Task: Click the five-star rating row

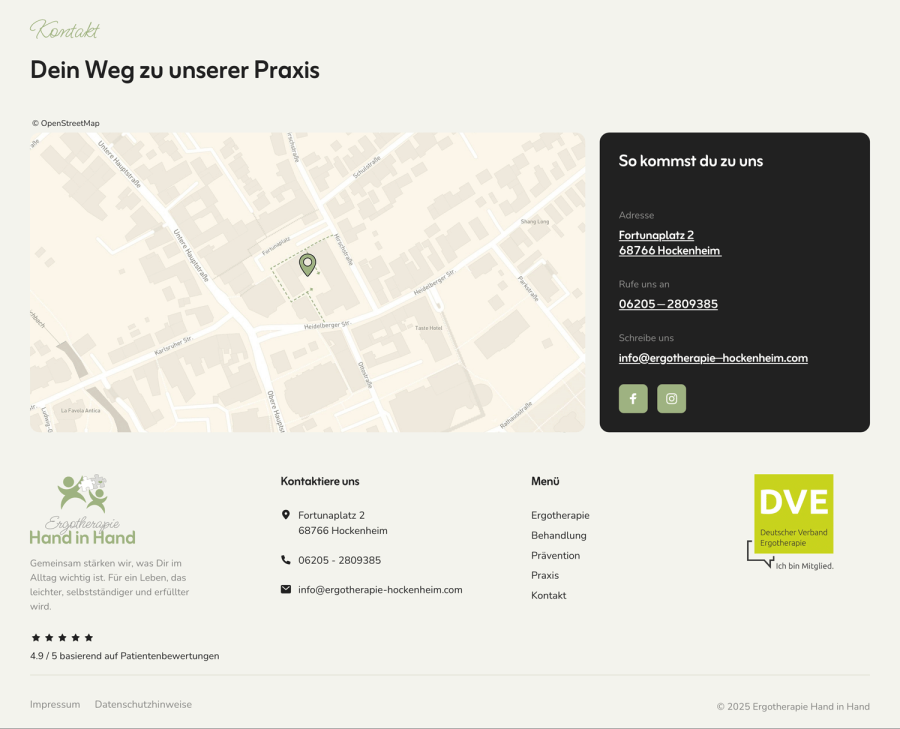Action: point(62,637)
